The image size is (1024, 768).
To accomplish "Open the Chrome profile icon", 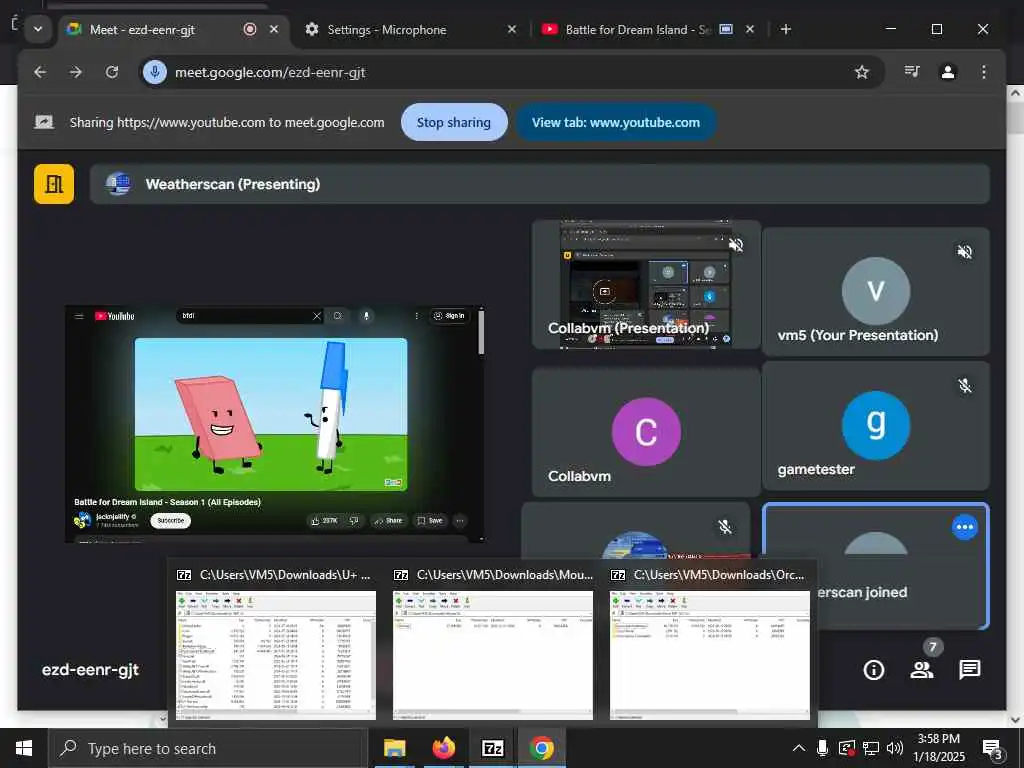I will (948, 72).
